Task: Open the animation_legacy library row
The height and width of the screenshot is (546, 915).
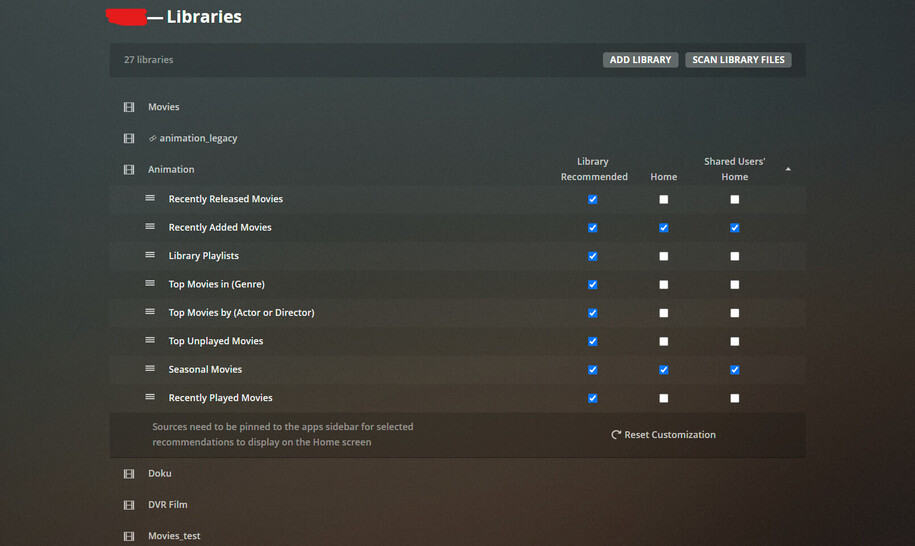Action: (x=458, y=138)
